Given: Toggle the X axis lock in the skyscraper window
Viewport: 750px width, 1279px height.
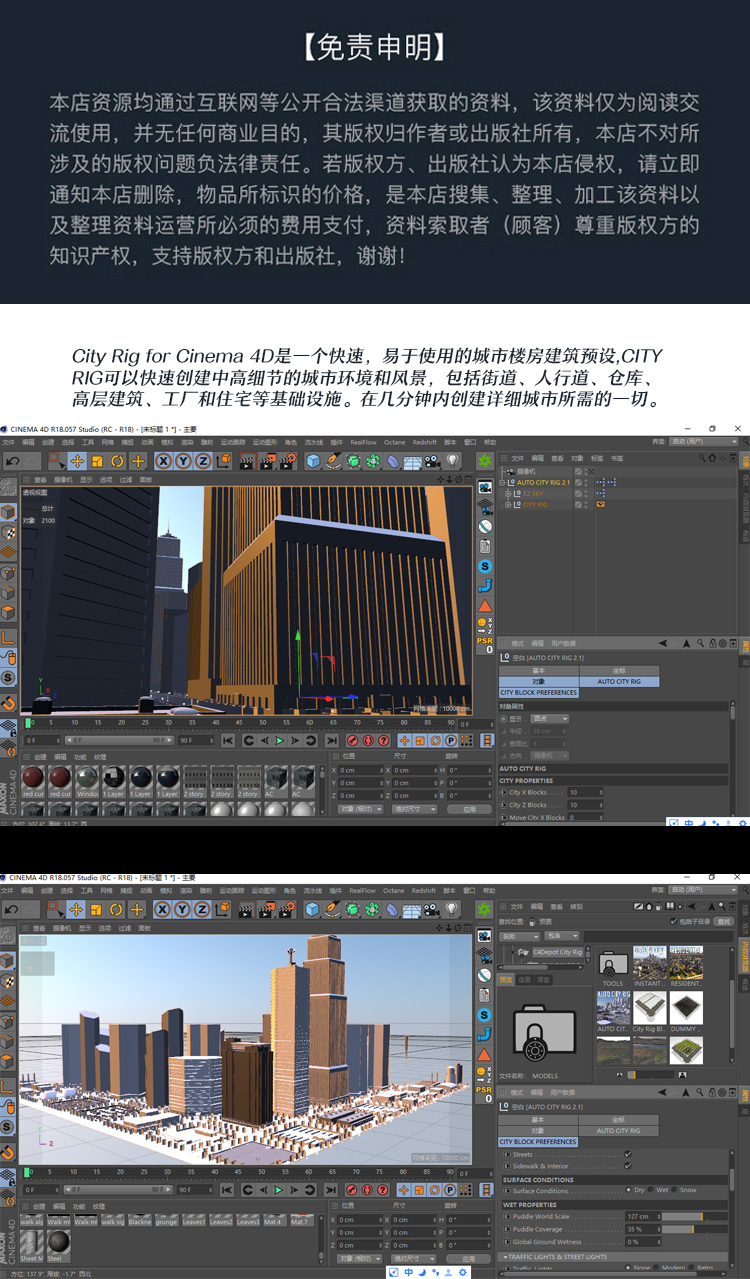Looking at the screenshot, I should [162, 461].
